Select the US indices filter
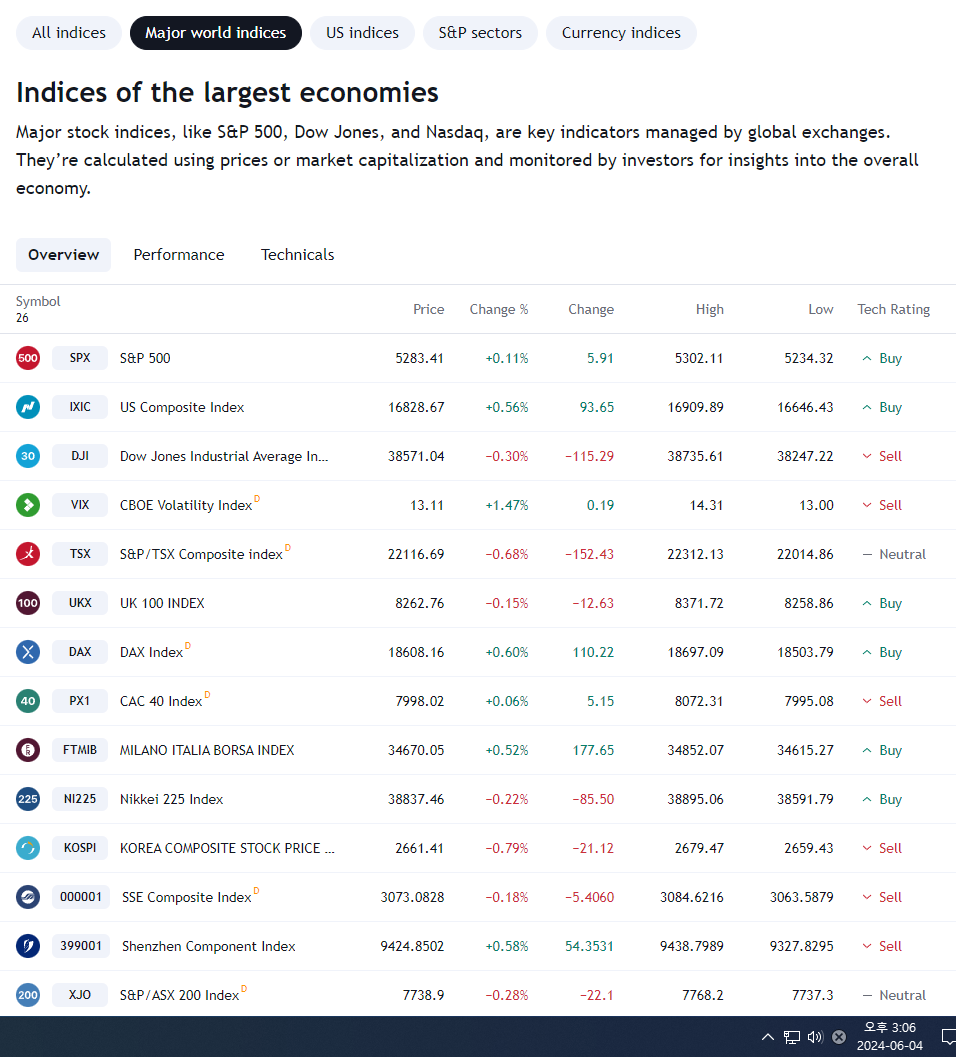Viewport: 956px width, 1057px height. click(362, 33)
